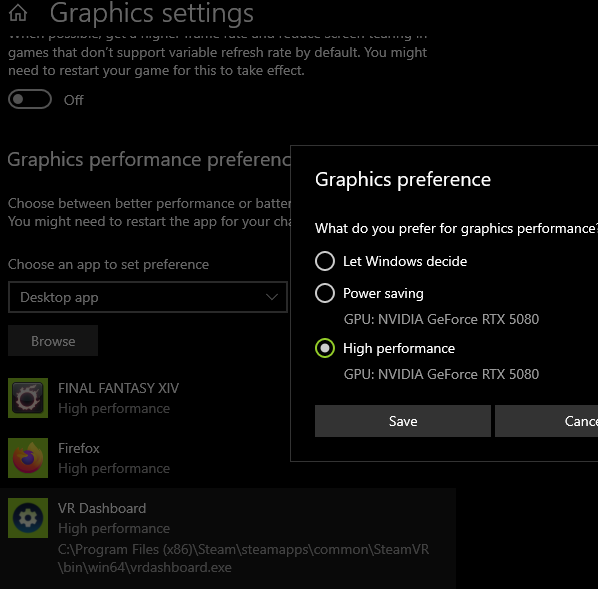Click the FINAL FANTASY XIV app icon
The image size is (598, 589).
tap(28, 398)
